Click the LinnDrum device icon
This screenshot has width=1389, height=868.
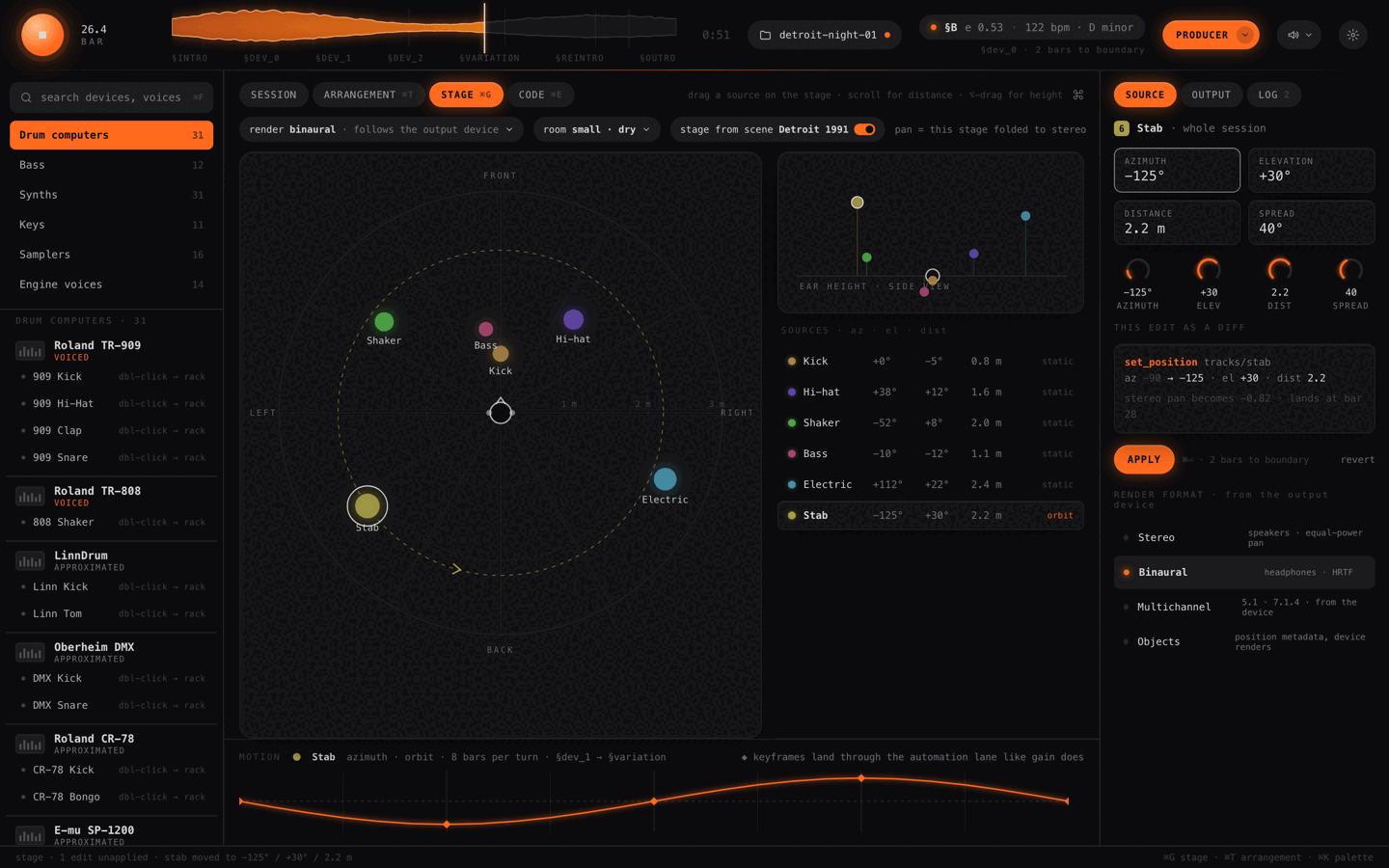click(x=30, y=561)
